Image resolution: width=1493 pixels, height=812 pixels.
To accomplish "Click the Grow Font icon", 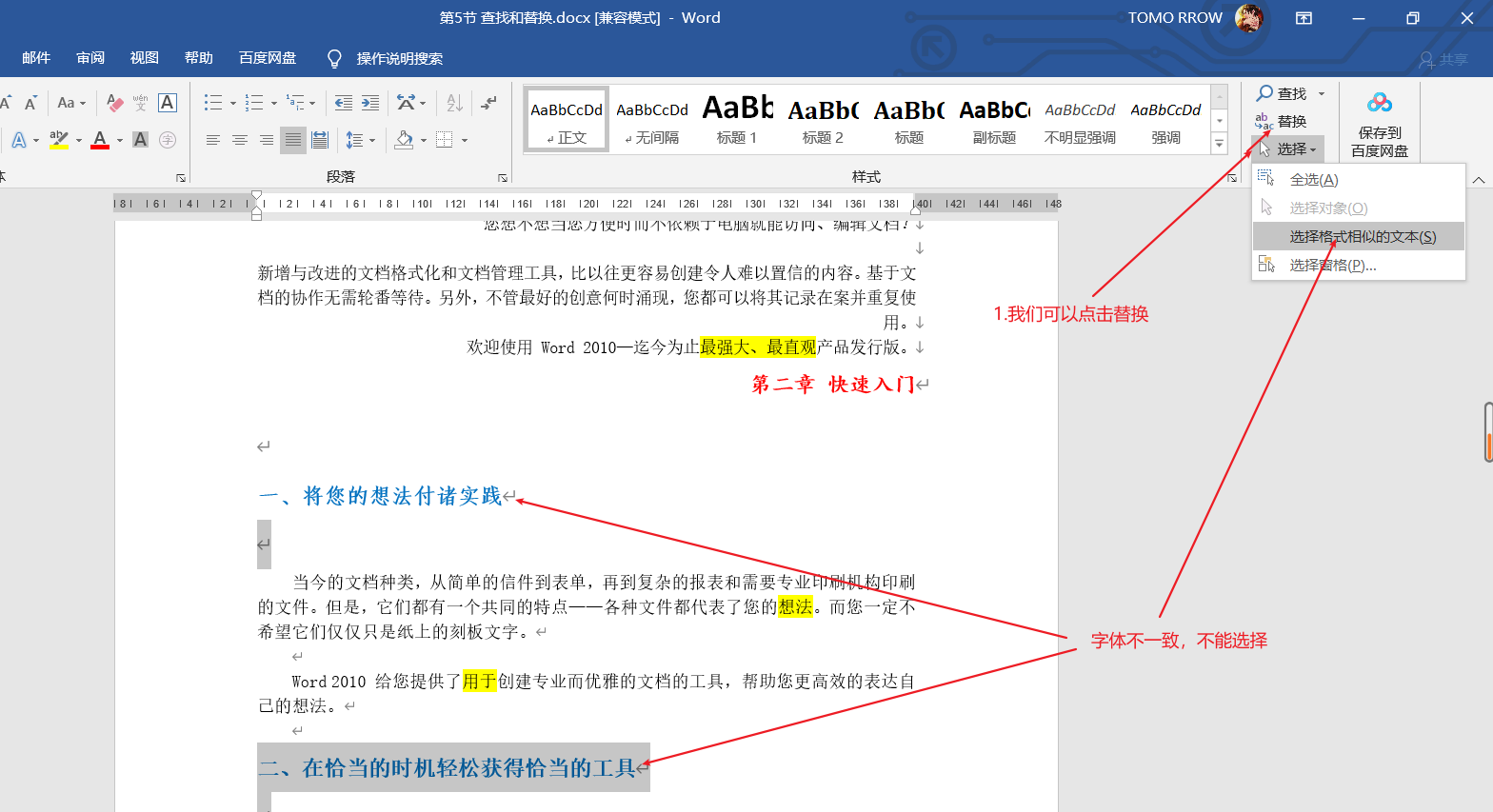I will [x=5, y=103].
